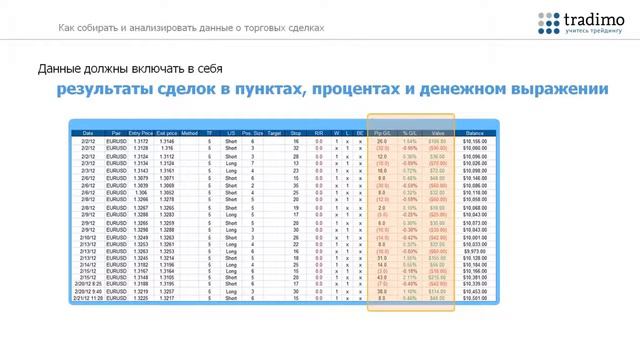Click the Target column header
This screenshot has width=640, height=360.
coord(274,133)
